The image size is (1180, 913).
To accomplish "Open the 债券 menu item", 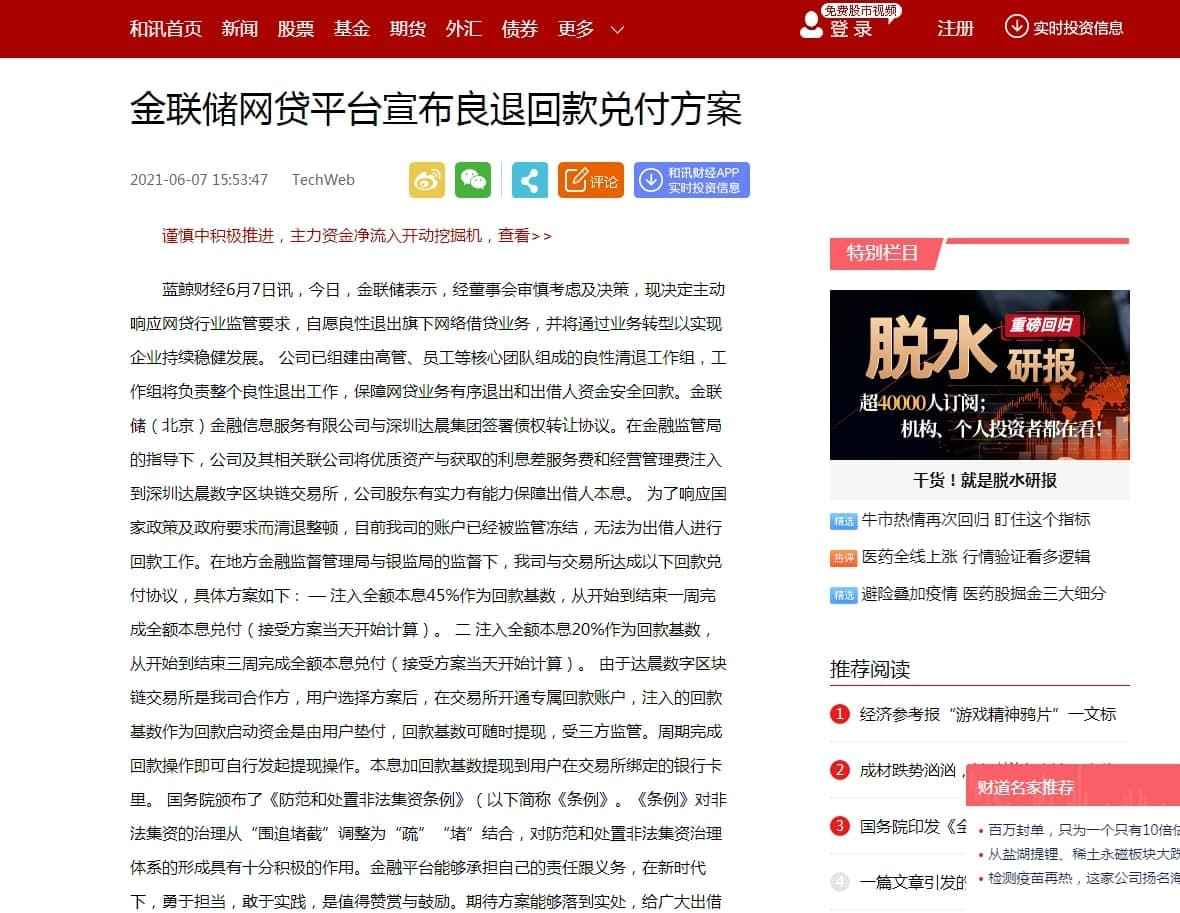I will tap(520, 29).
